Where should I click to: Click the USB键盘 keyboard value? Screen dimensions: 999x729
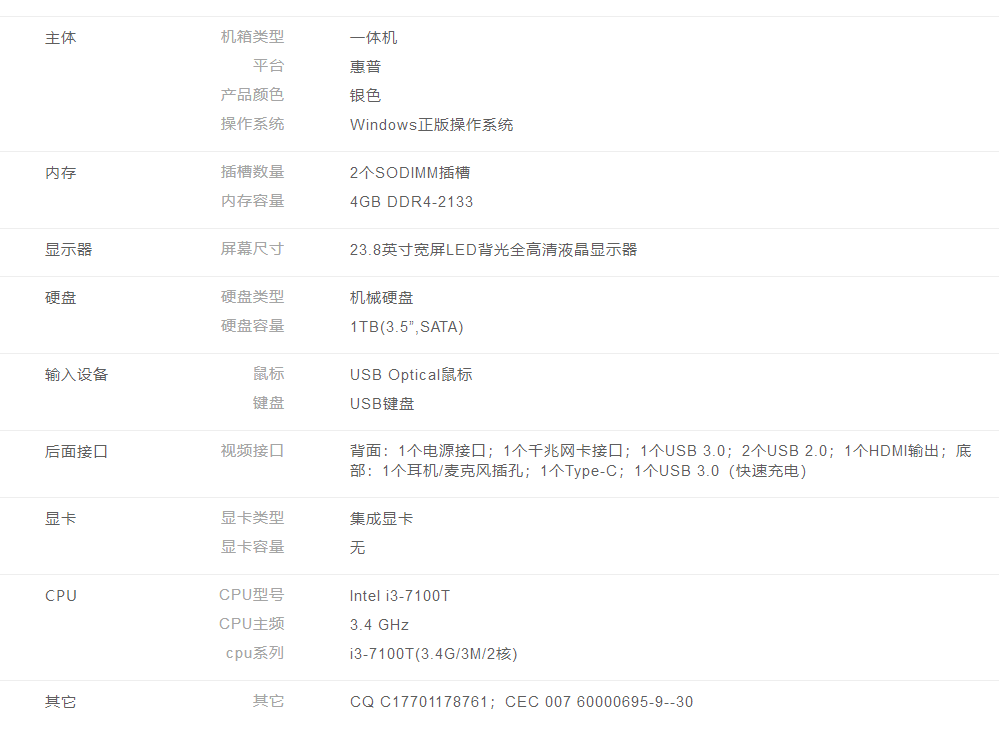click(382, 404)
